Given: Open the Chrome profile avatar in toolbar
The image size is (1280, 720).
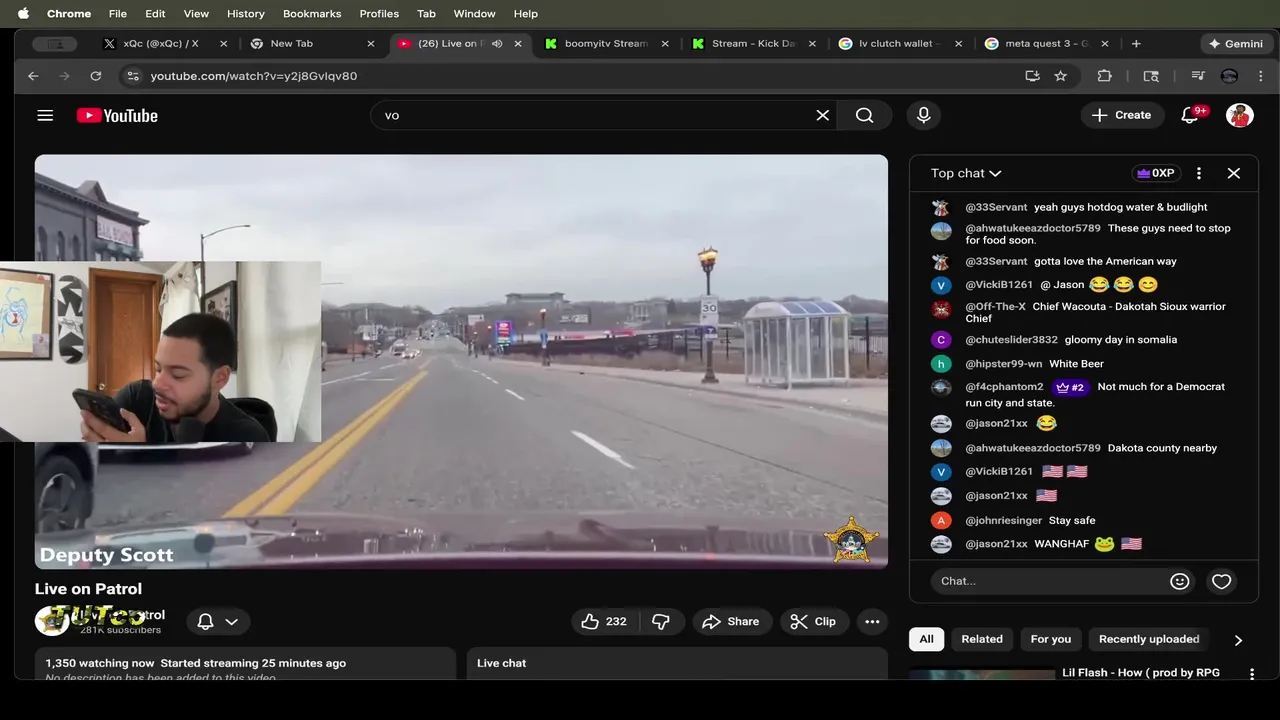Looking at the screenshot, I should (x=1230, y=76).
